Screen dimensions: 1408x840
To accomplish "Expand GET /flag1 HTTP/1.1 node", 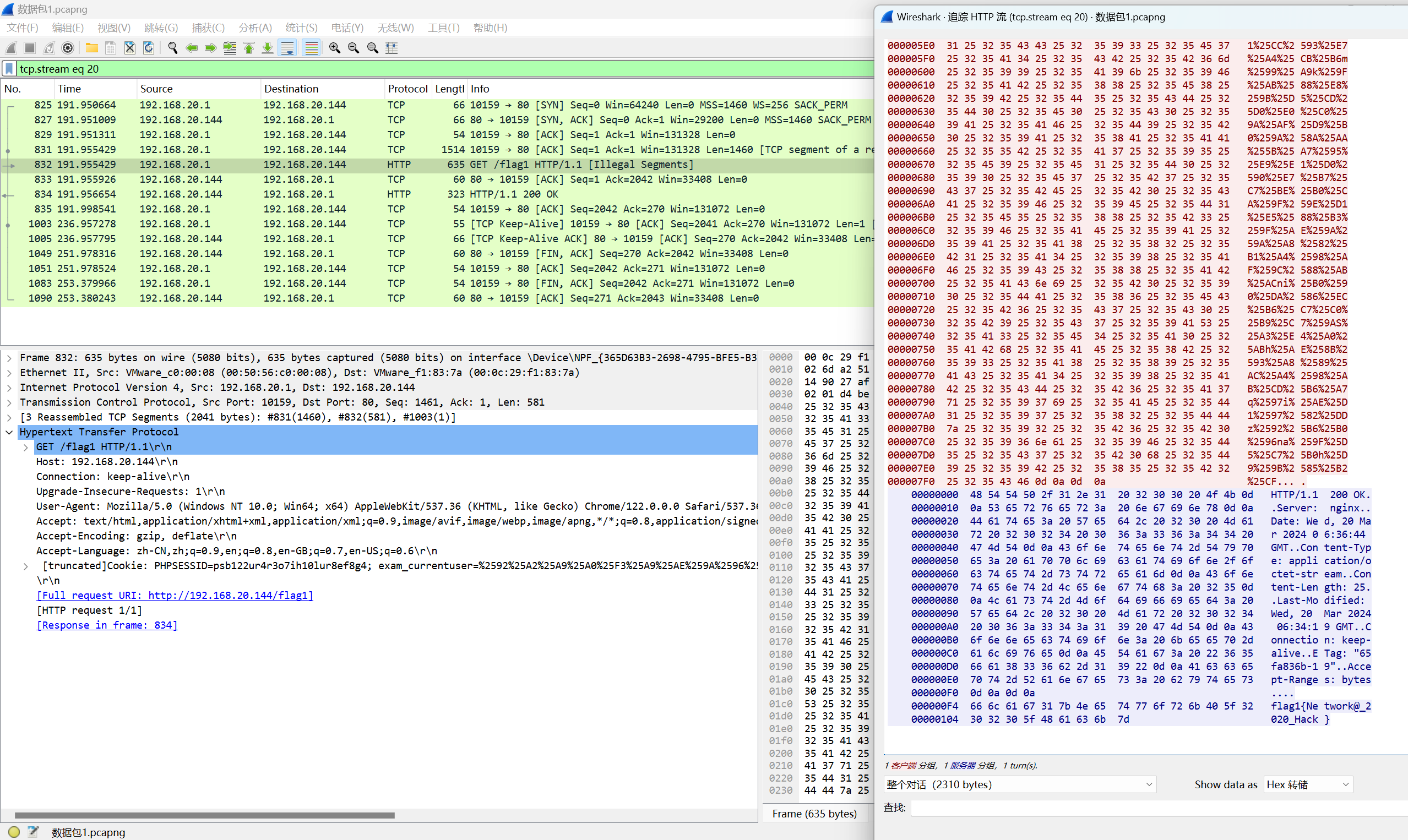I will (25, 447).
